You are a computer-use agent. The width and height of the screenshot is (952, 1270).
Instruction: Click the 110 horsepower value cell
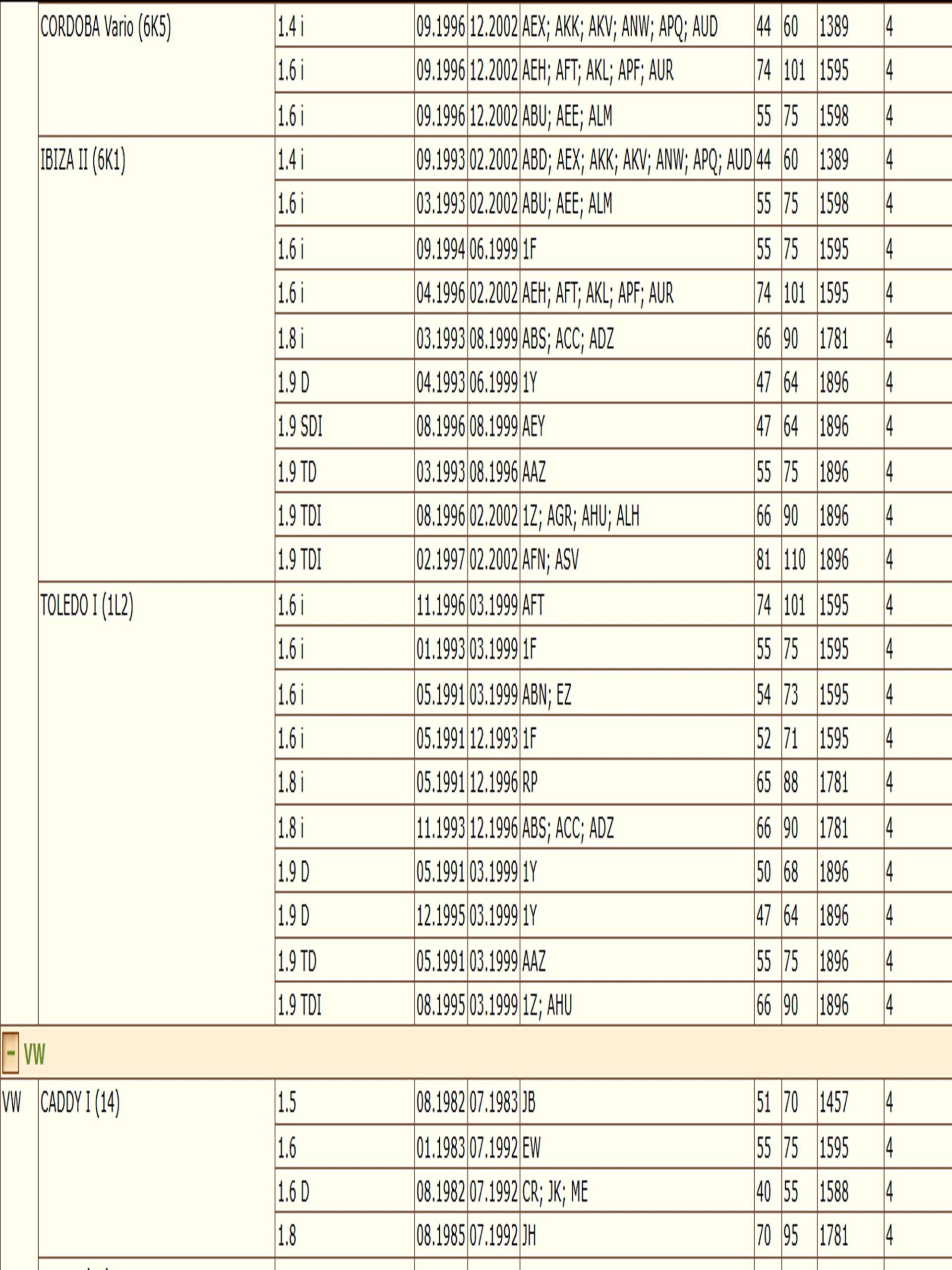coord(795,560)
